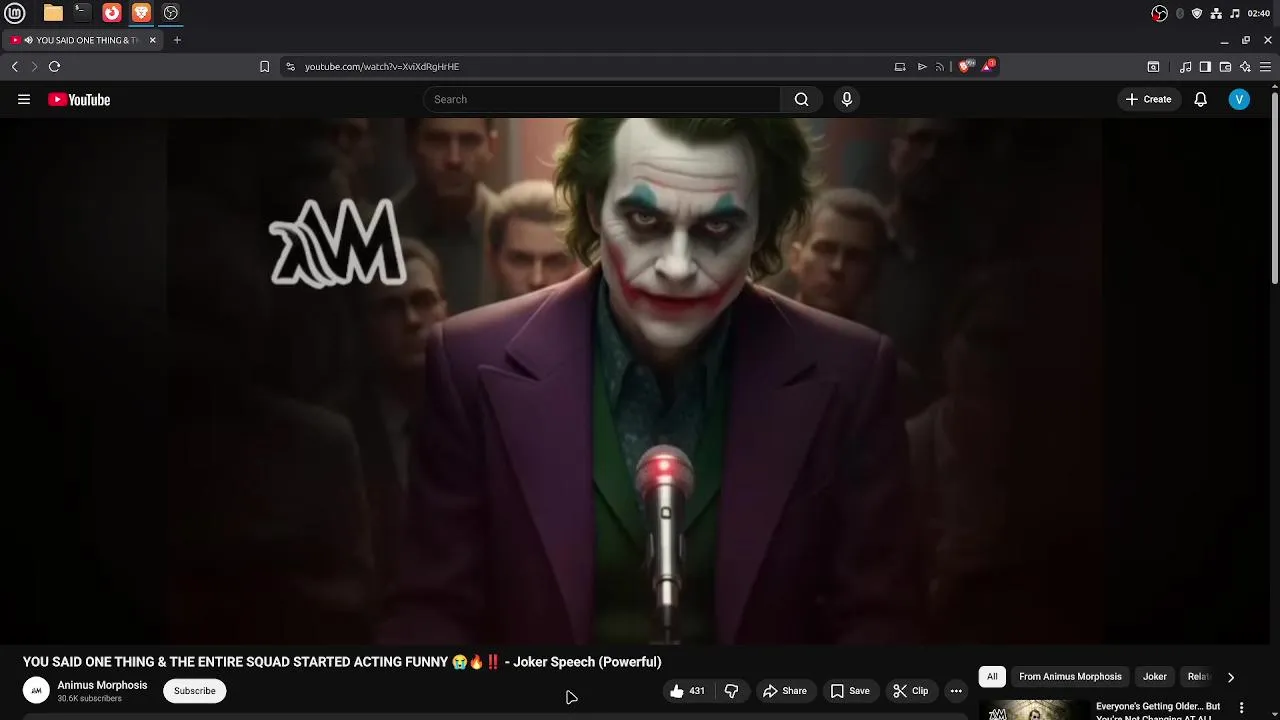Open network connections tray icon

tap(1216, 13)
